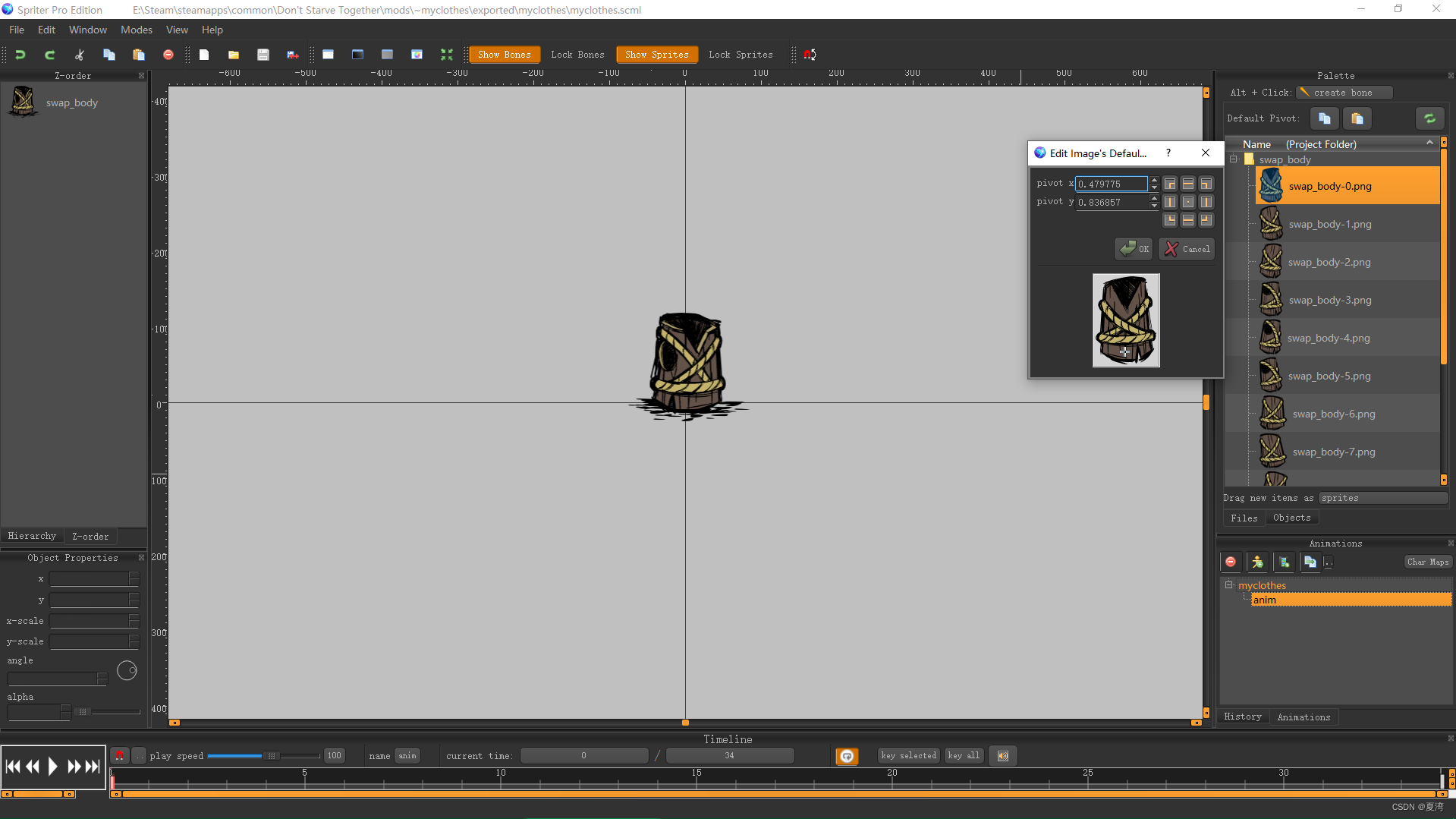
Task: Click the pivot x input field
Action: (x=1111, y=184)
